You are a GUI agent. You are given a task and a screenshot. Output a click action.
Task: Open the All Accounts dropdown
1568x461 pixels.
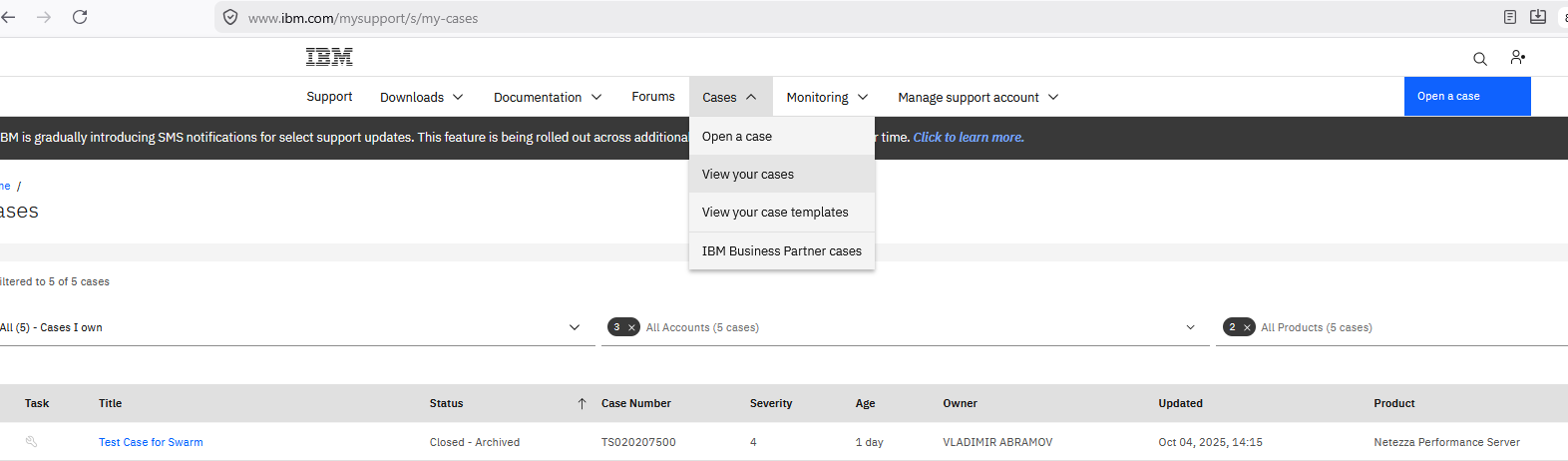905,327
